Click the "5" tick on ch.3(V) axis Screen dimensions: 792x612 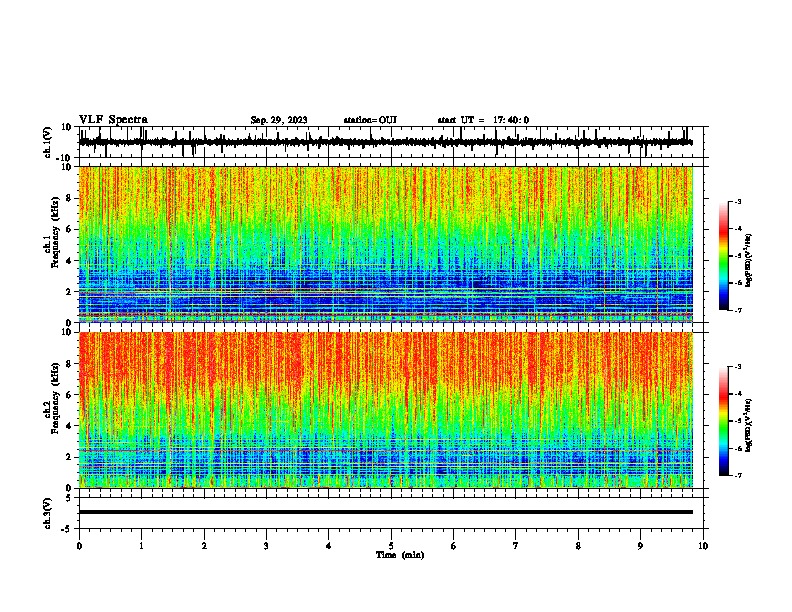69,497
